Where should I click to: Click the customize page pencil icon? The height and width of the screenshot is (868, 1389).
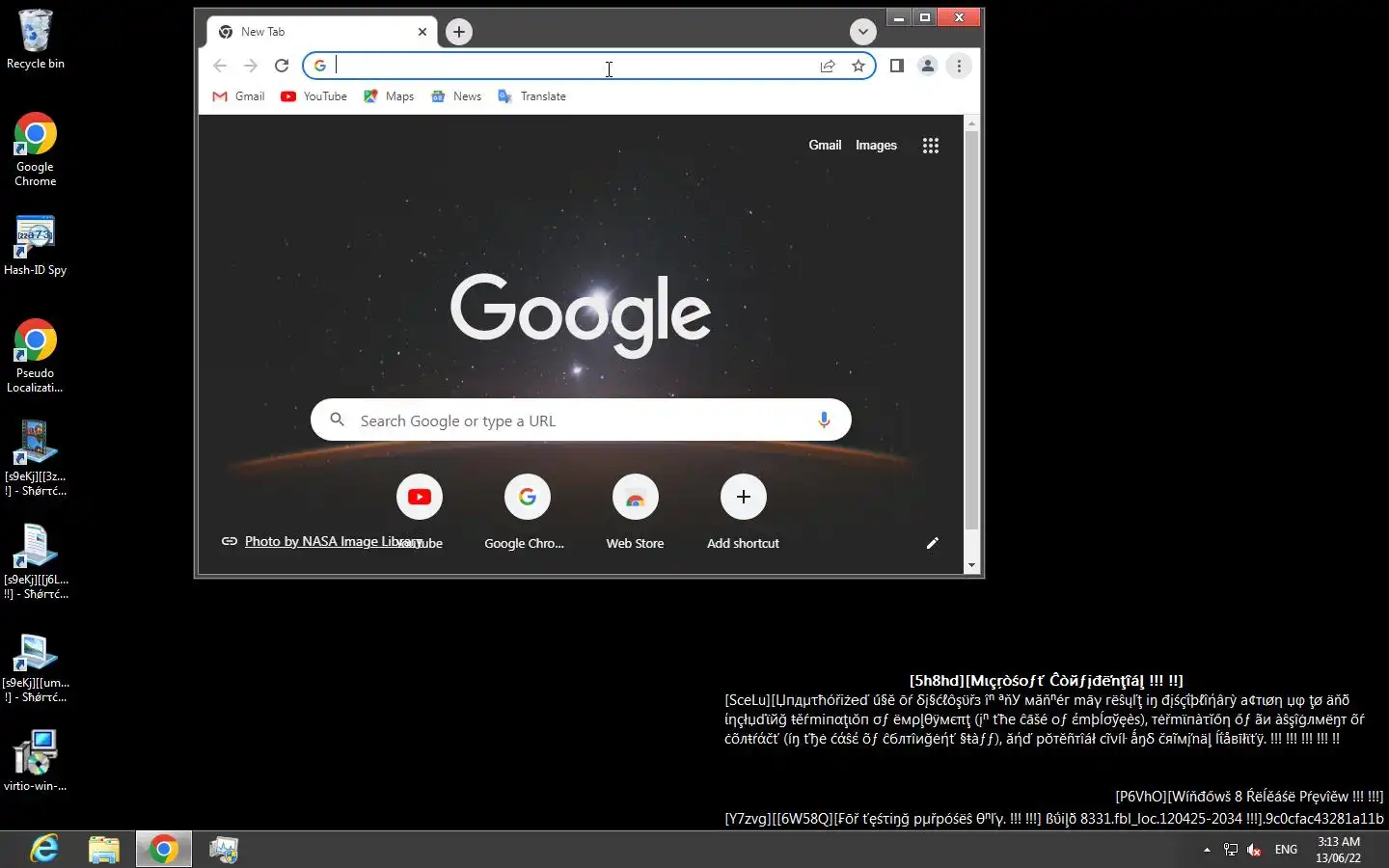click(932, 543)
